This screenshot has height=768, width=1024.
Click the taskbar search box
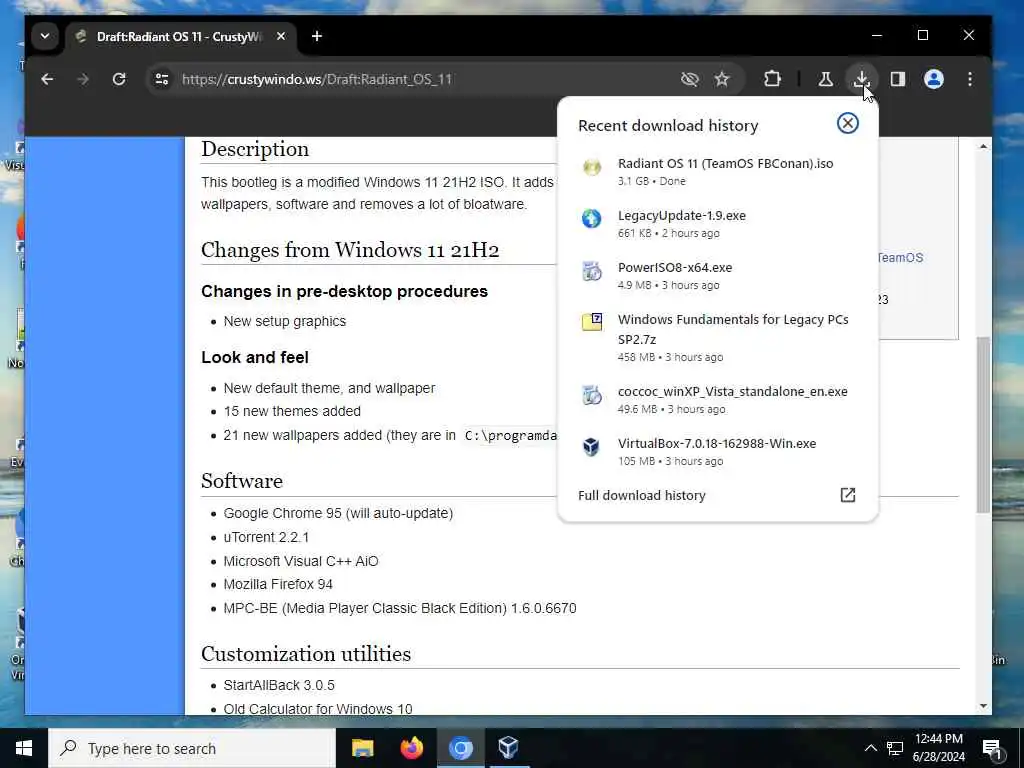[192, 748]
